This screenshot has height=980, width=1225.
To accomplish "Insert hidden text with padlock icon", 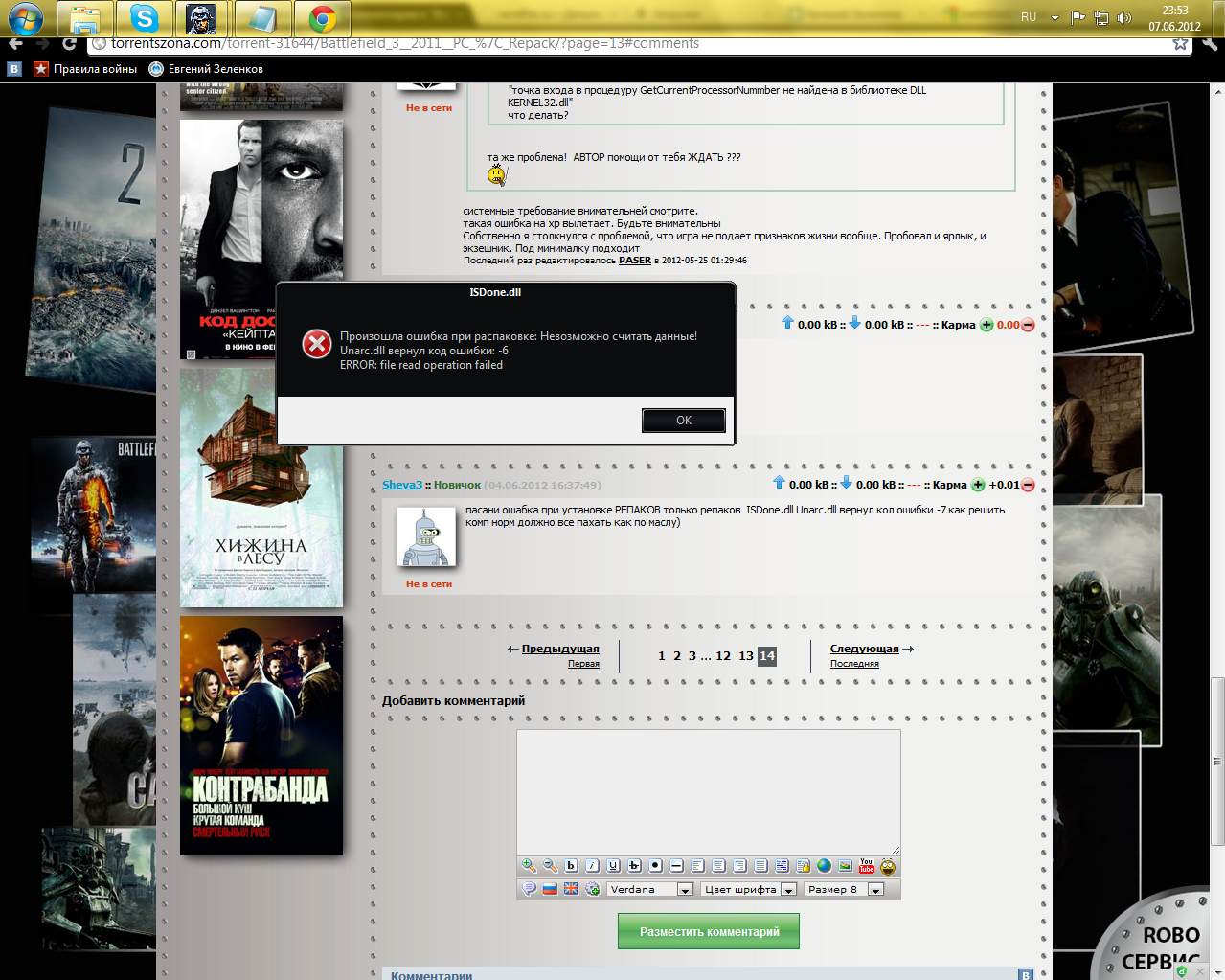I will [803, 866].
